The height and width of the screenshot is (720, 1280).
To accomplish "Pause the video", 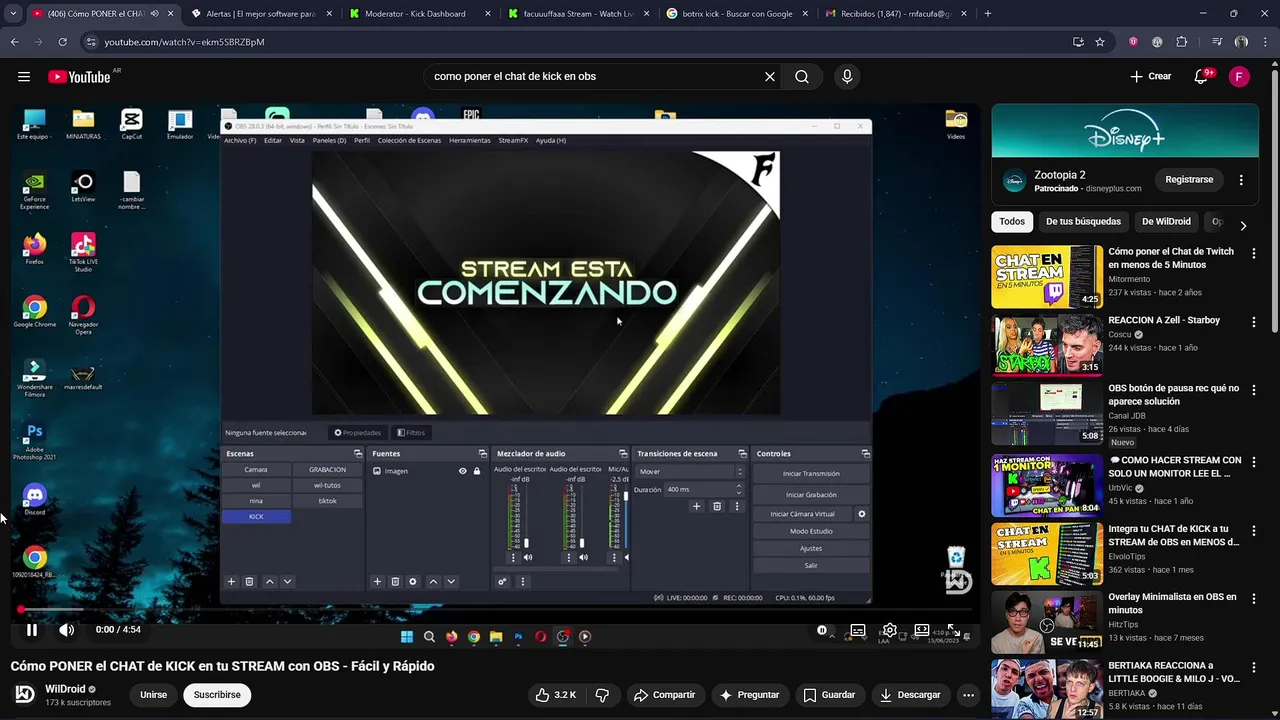I will [32, 630].
